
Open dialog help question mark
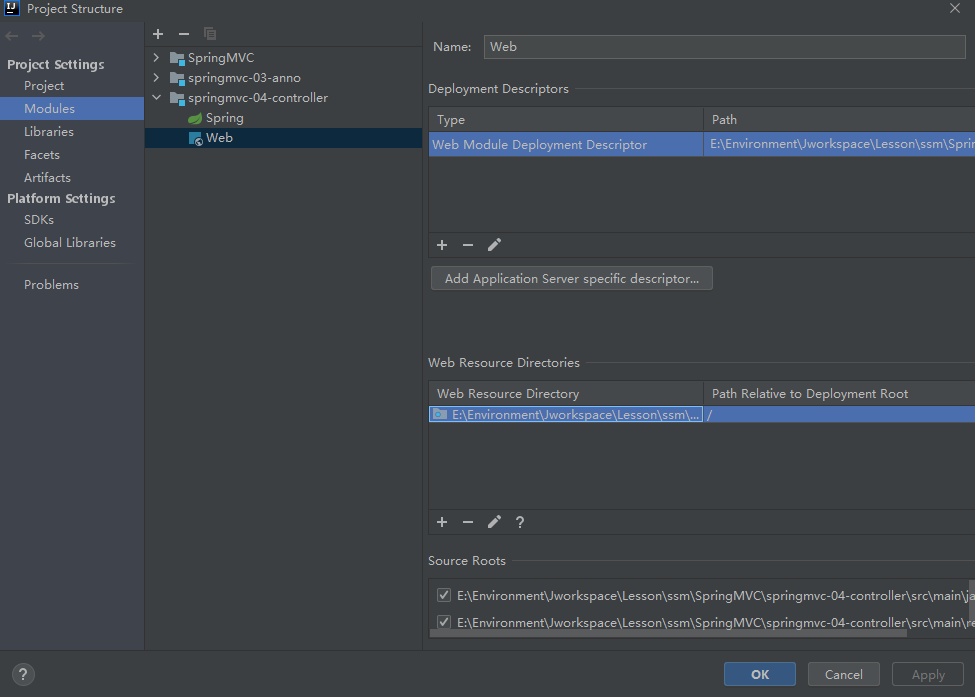click(23, 674)
